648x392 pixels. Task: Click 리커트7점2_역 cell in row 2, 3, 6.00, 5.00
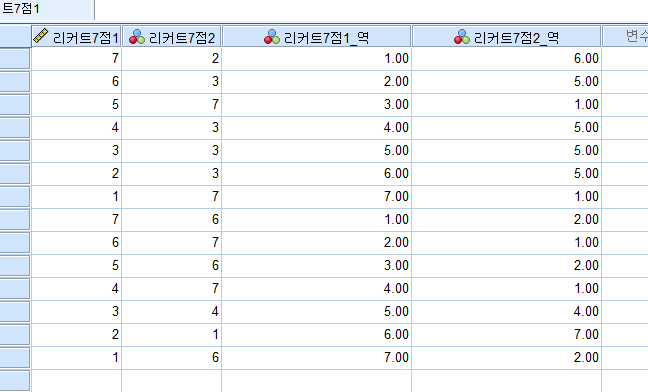click(507, 173)
